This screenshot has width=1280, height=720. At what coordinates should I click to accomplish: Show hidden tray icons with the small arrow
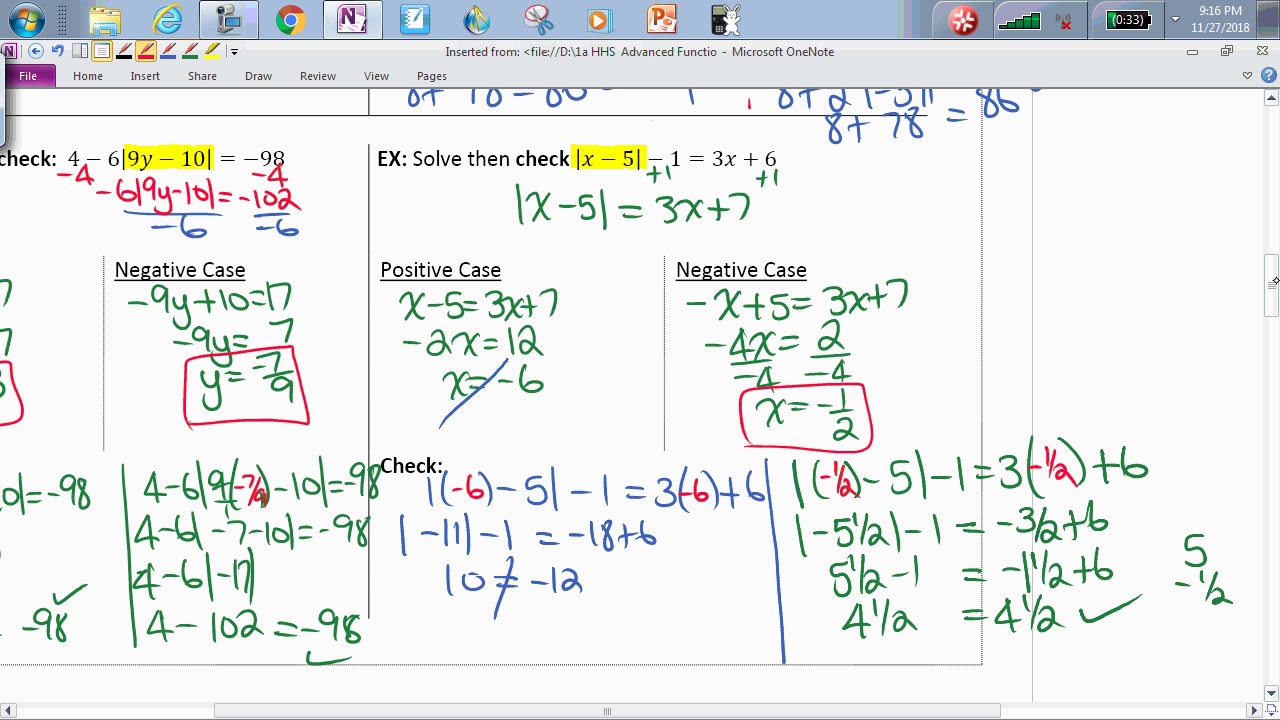click(1176, 20)
